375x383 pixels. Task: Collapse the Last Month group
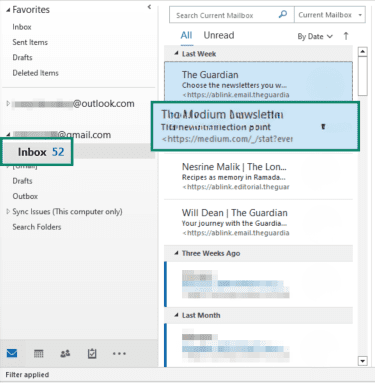(x=176, y=315)
